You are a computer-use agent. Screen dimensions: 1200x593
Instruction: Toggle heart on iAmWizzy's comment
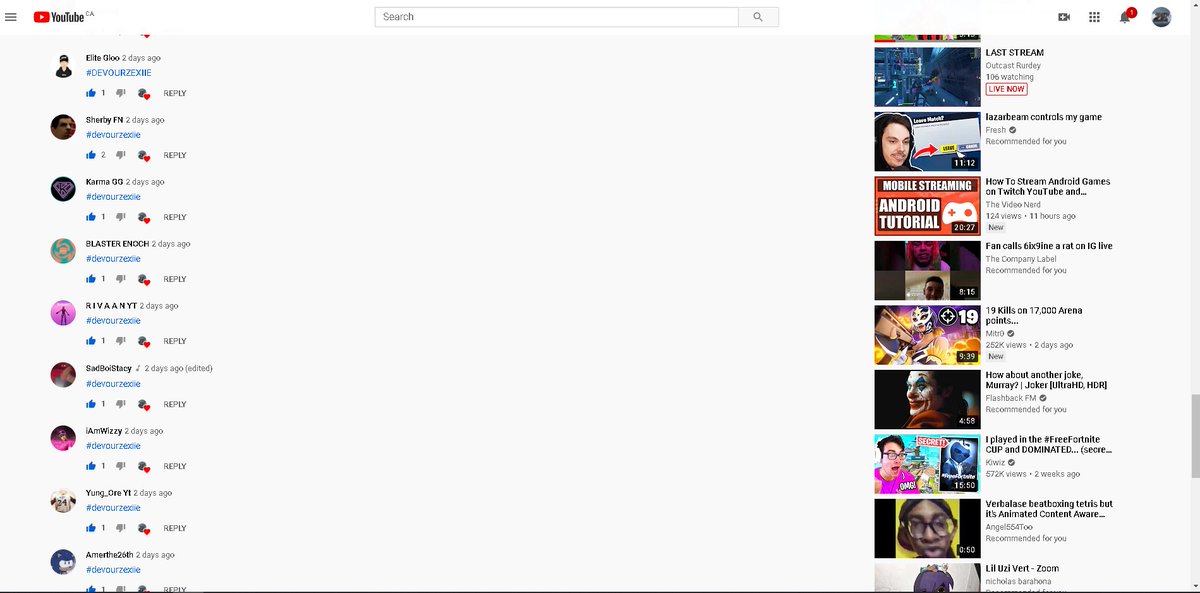(144, 467)
